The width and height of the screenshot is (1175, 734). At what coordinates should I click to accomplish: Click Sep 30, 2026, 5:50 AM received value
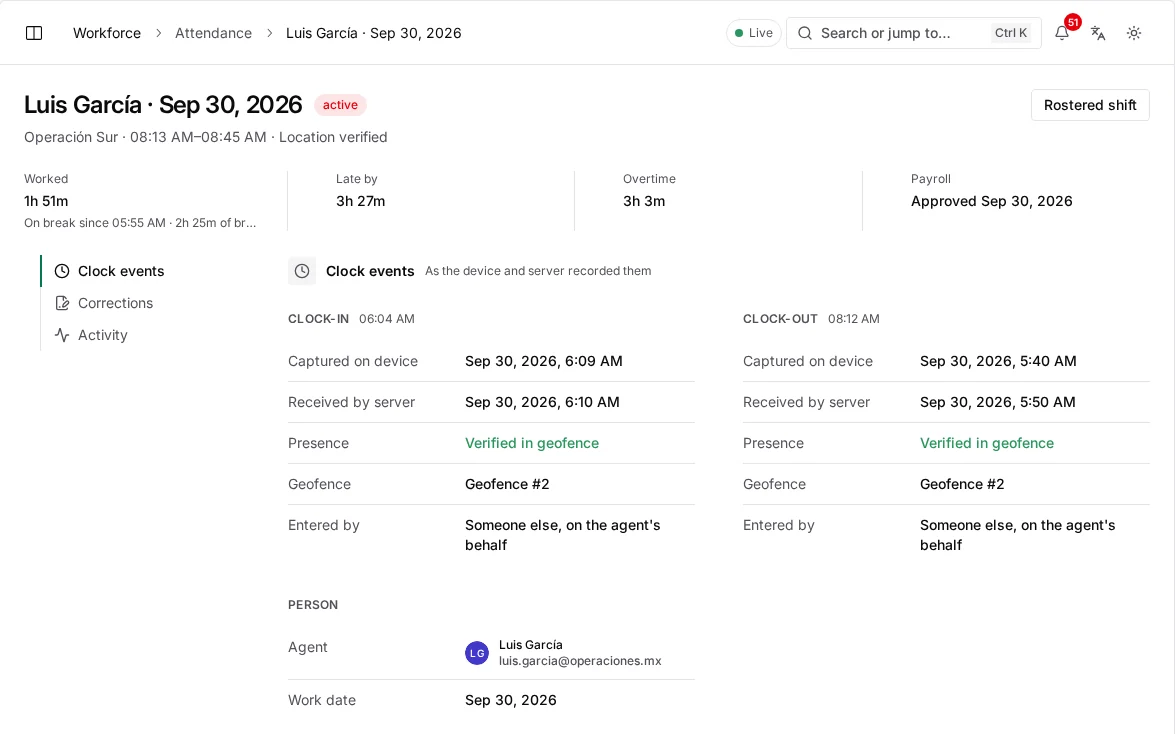click(x=997, y=402)
